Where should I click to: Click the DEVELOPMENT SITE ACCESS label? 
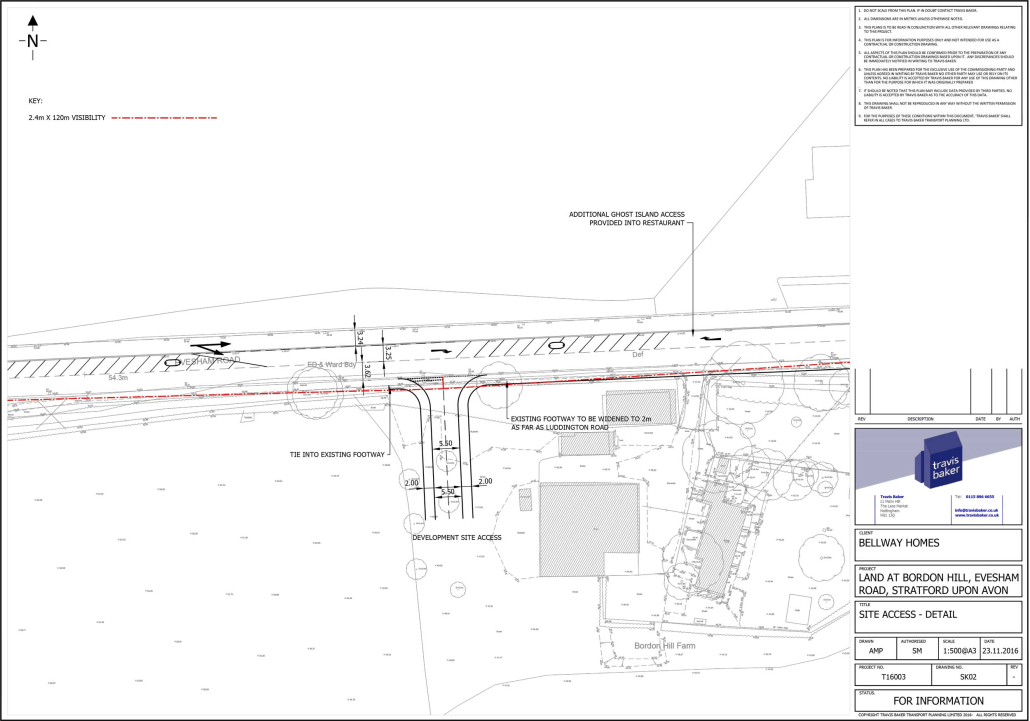coord(456,537)
